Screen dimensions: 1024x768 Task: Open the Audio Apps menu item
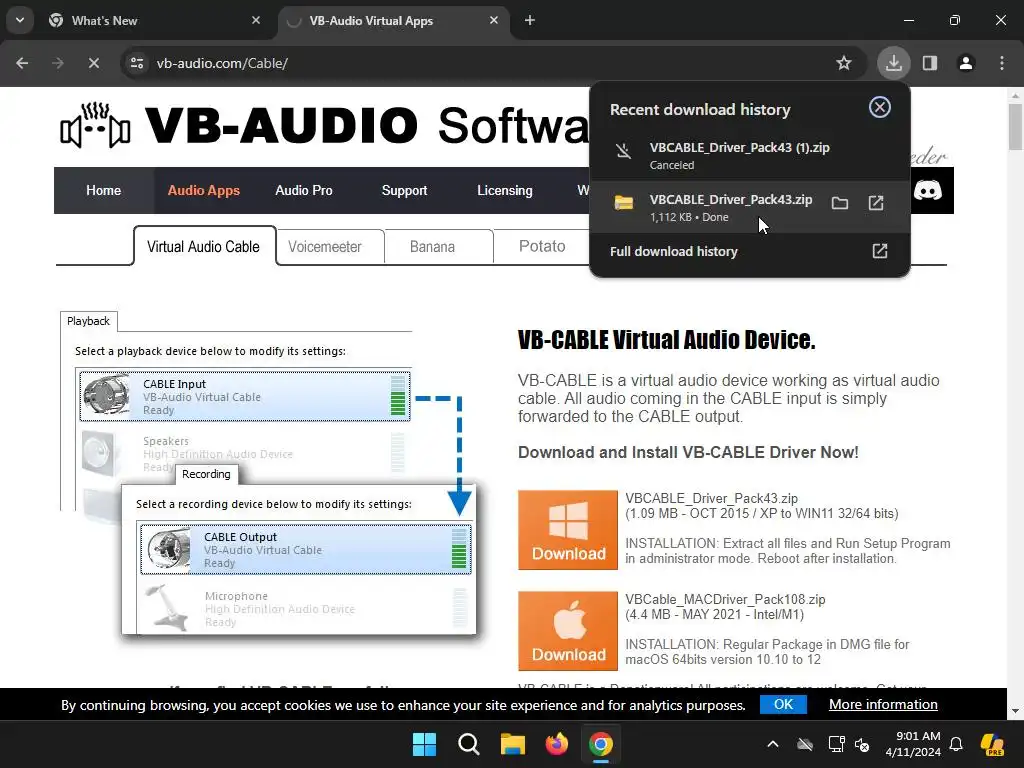[x=204, y=190]
